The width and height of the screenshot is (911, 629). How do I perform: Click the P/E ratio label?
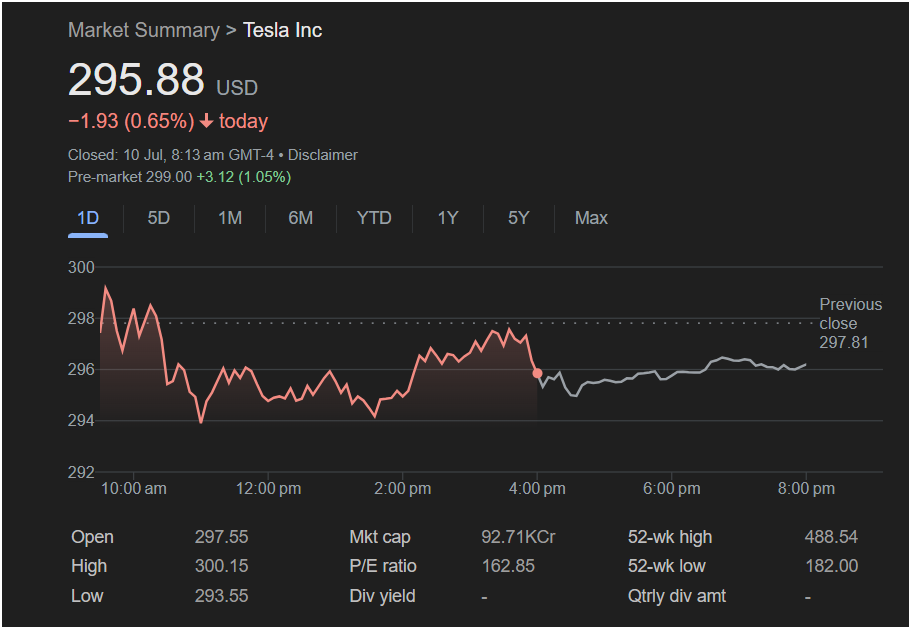[x=383, y=566]
